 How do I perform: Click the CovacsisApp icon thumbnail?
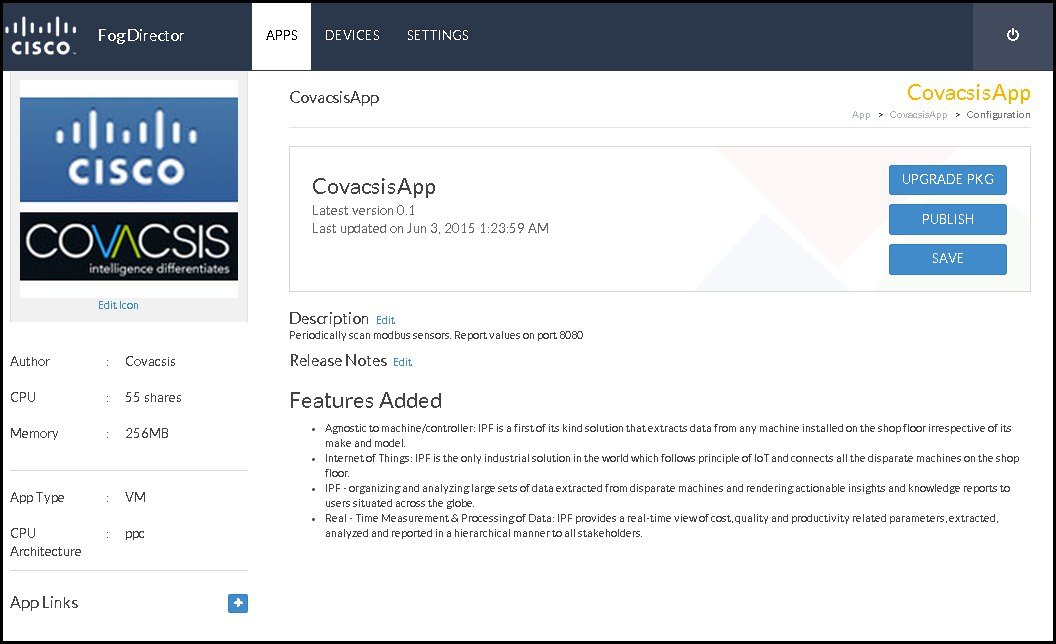coord(129,189)
